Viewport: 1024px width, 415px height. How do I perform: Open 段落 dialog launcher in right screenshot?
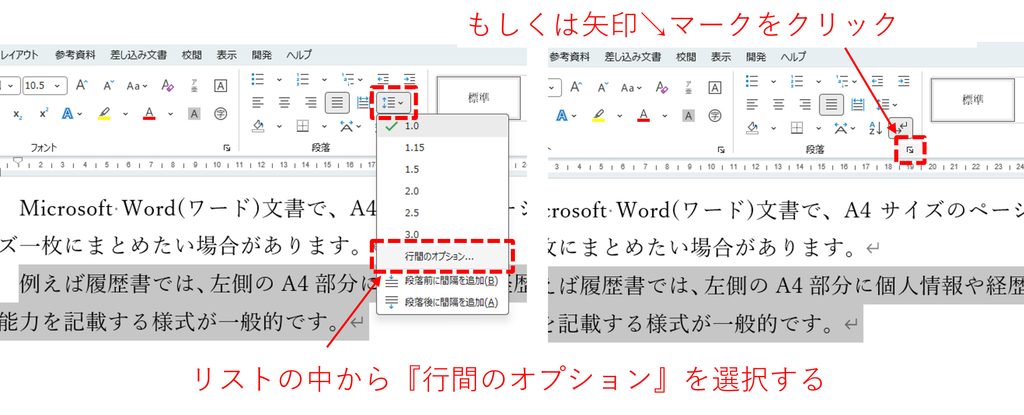910,150
